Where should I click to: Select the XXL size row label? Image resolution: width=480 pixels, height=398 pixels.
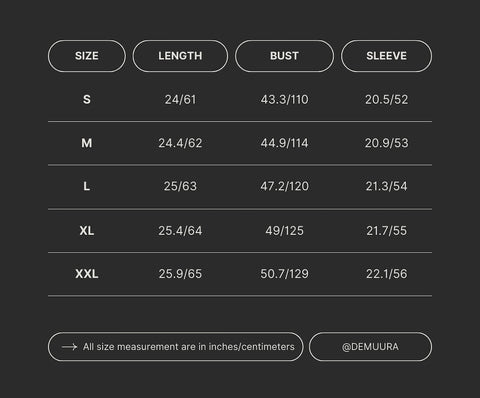pyautogui.click(x=87, y=274)
